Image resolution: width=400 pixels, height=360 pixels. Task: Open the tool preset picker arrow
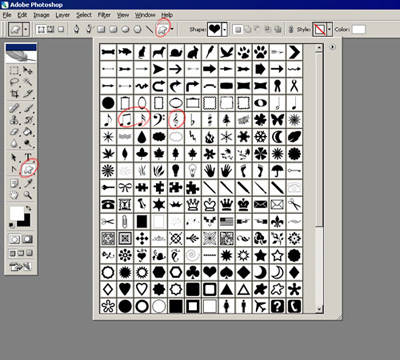point(26,29)
